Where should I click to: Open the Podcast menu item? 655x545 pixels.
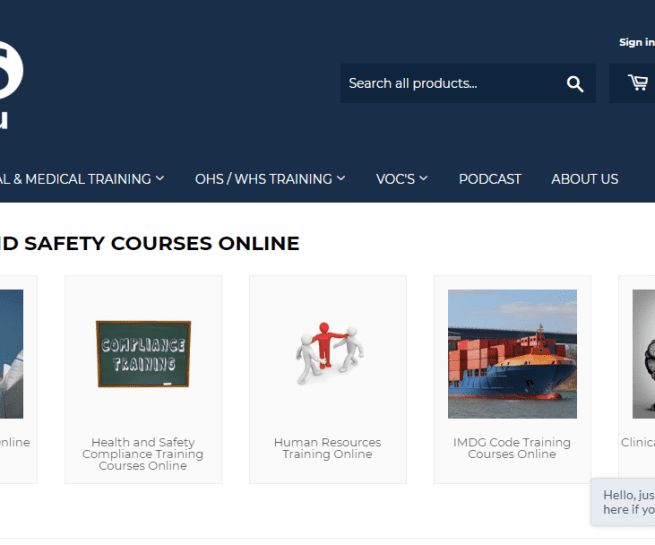490,179
